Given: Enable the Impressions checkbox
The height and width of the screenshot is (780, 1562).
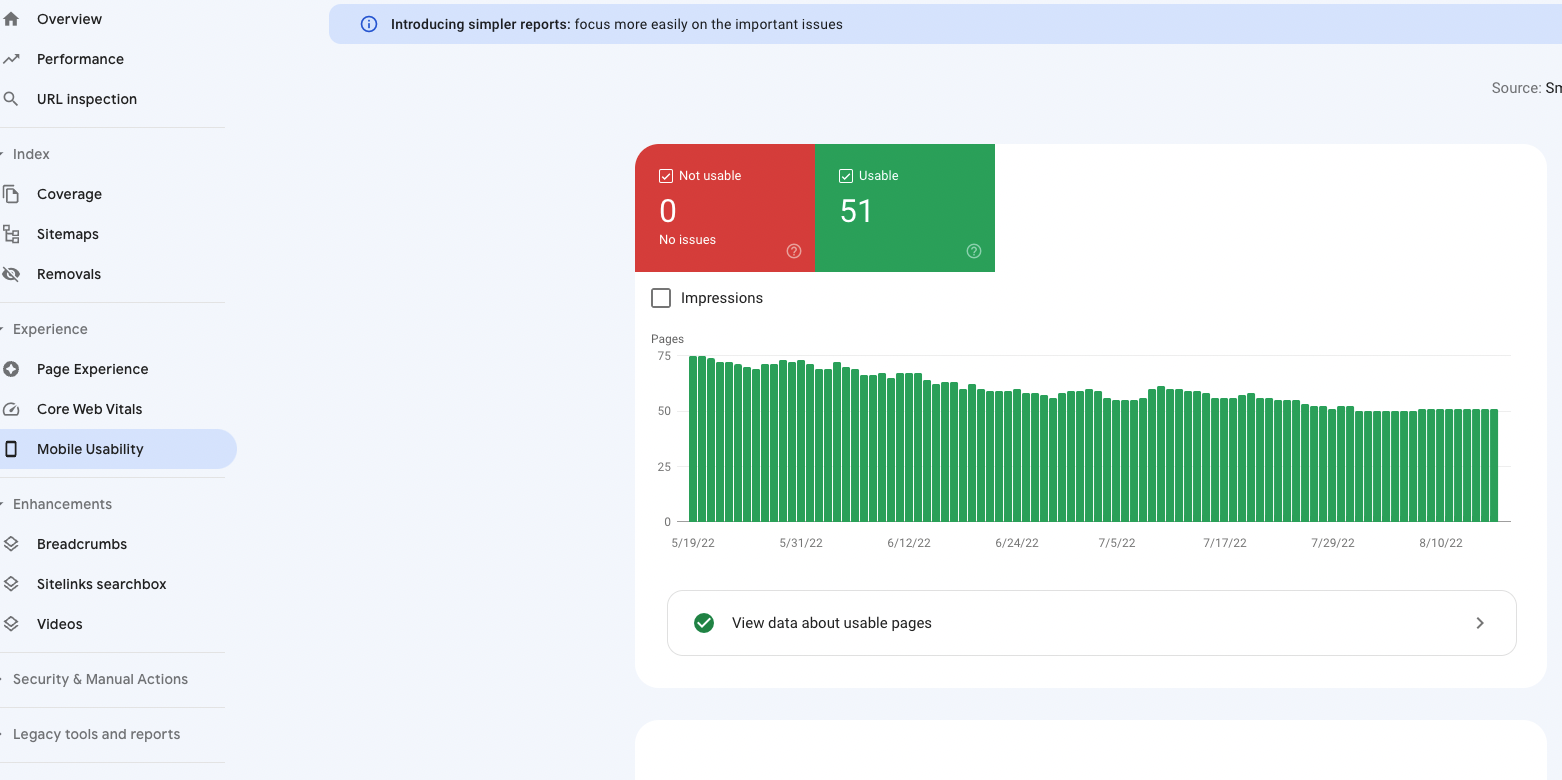Looking at the screenshot, I should (x=661, y=298).
